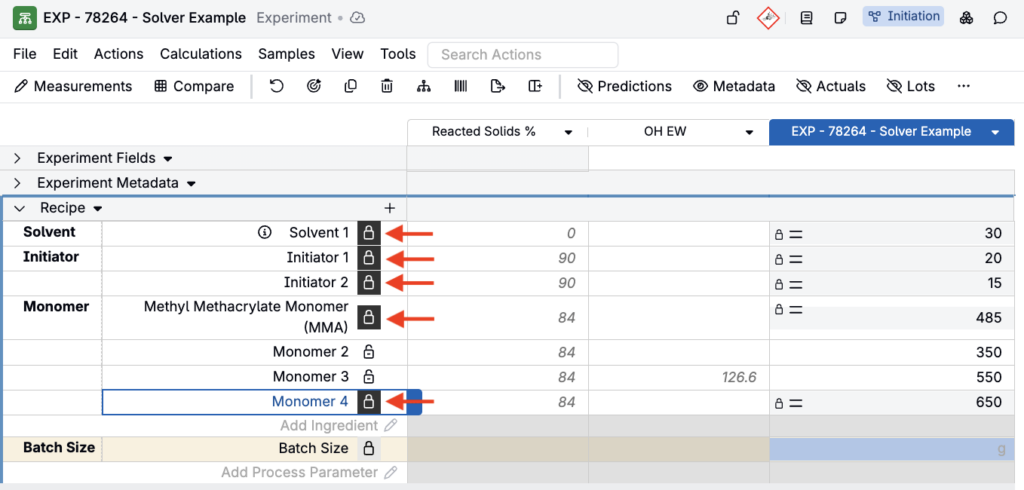Toggle the lock for Initiator 2
Screen dimensions: 1024x490
click(369, 283)
